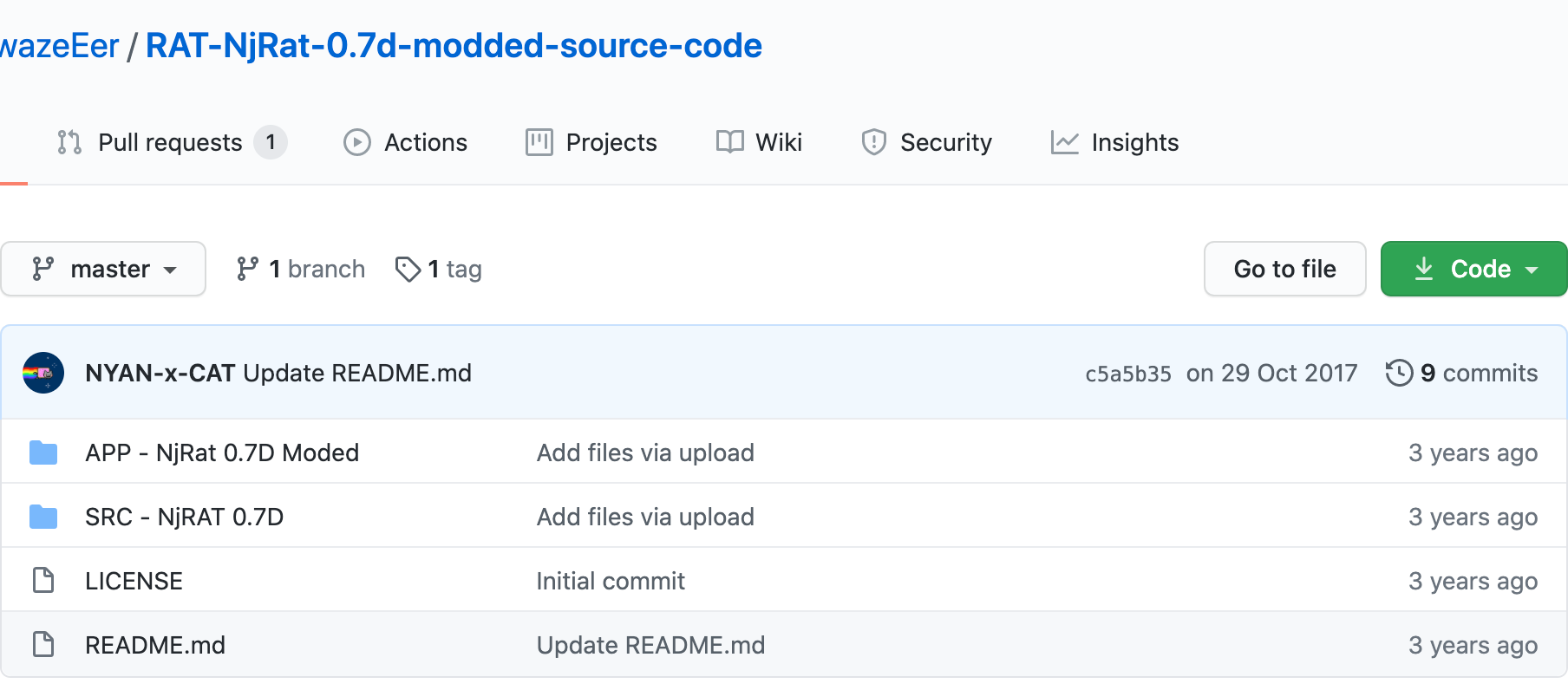This screenshot has height=690, width=1568.
Task: Click 3 years ago for SRC - NjRAT 0.7D row
Action: [x=1473, y=517]
